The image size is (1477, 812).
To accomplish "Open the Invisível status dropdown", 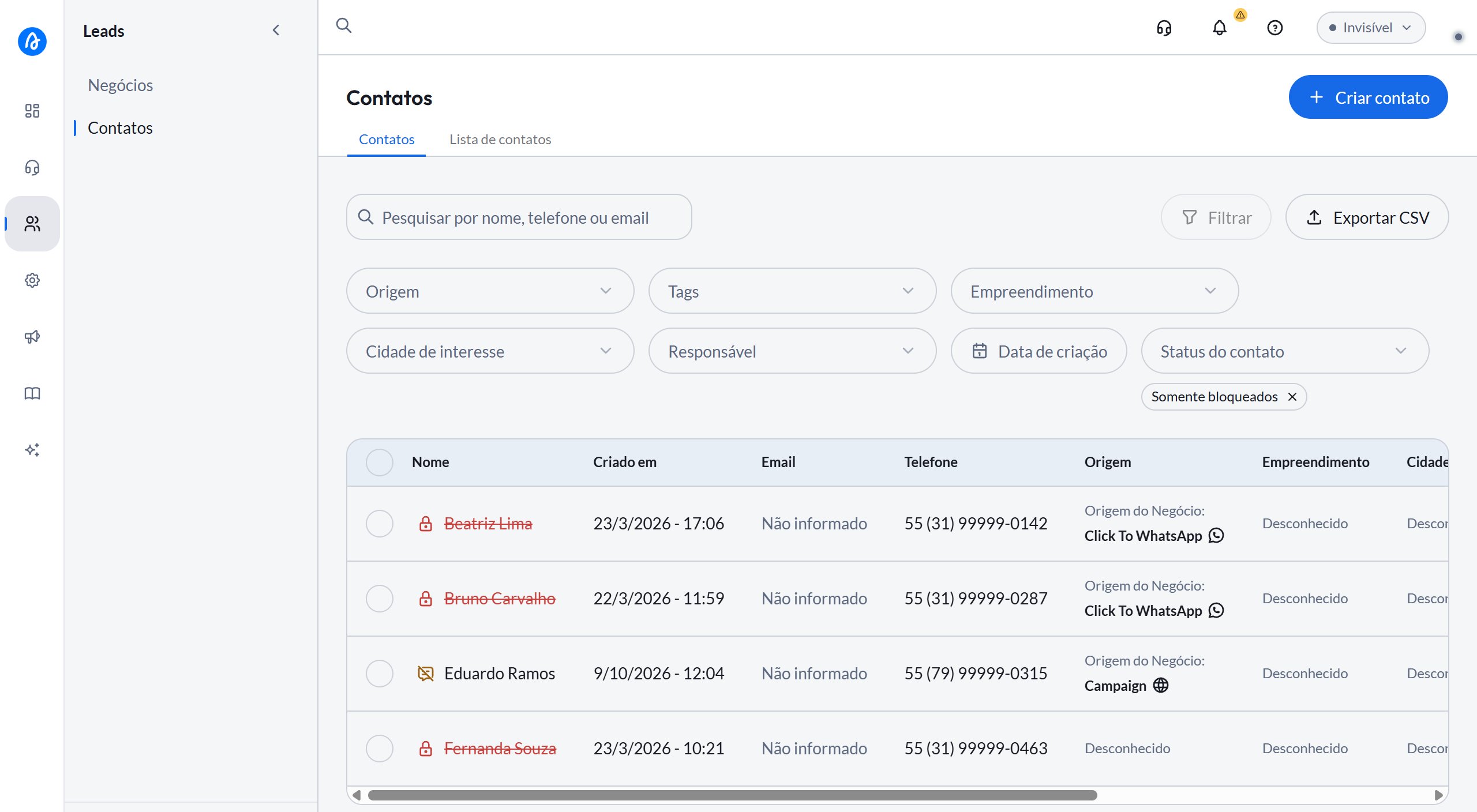I will 1371,28.
